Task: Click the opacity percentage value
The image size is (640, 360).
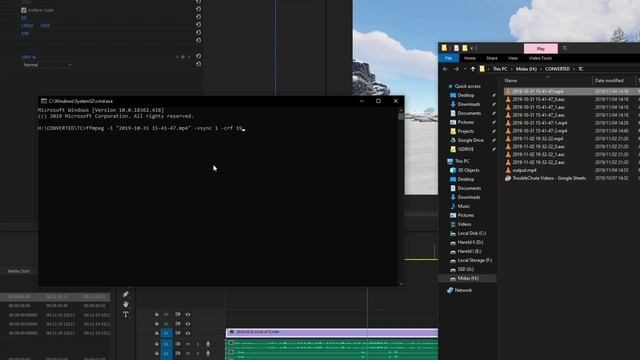Action: pos(29,57)
